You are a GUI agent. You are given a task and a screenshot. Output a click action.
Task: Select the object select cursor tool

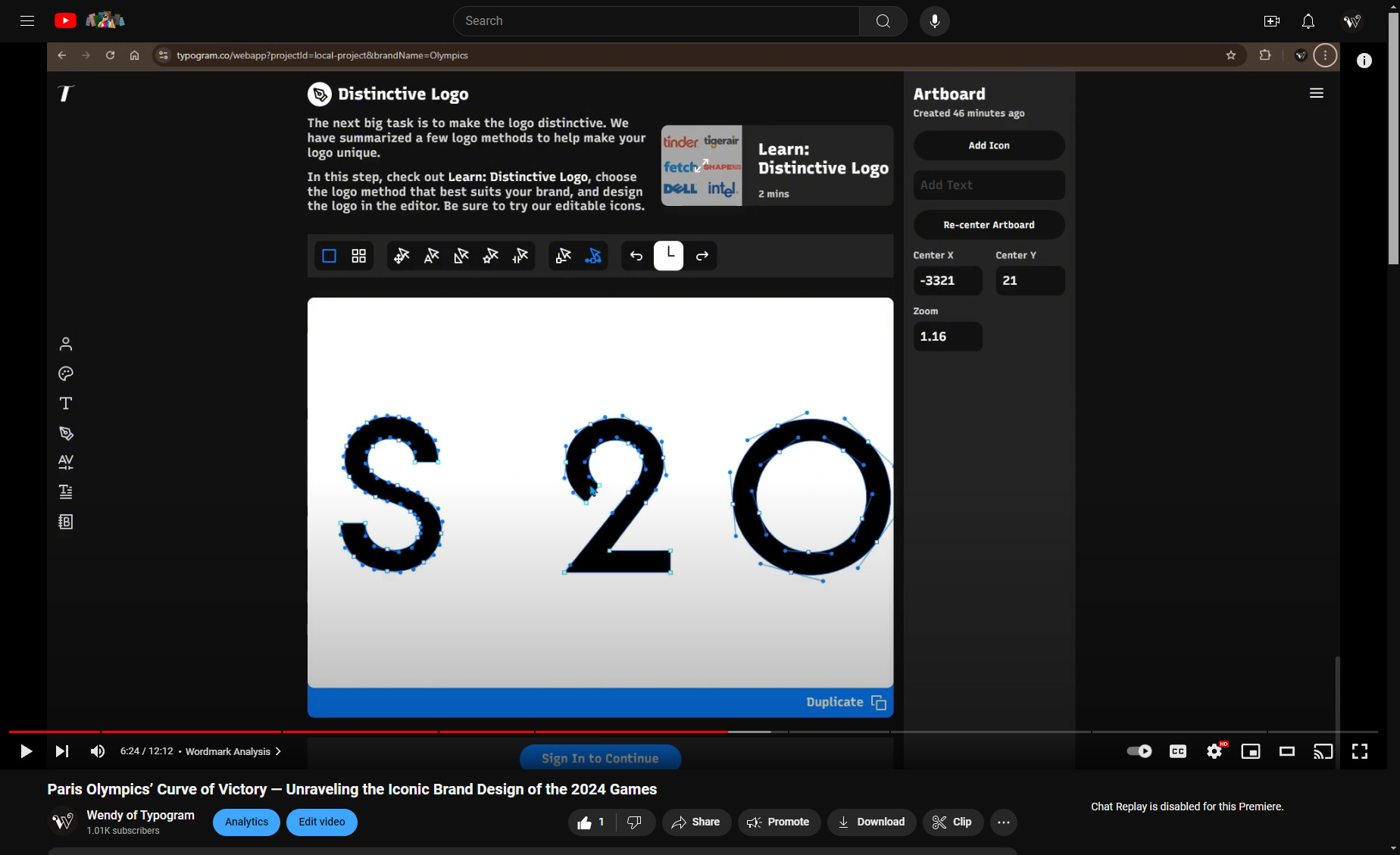(563, 256)
